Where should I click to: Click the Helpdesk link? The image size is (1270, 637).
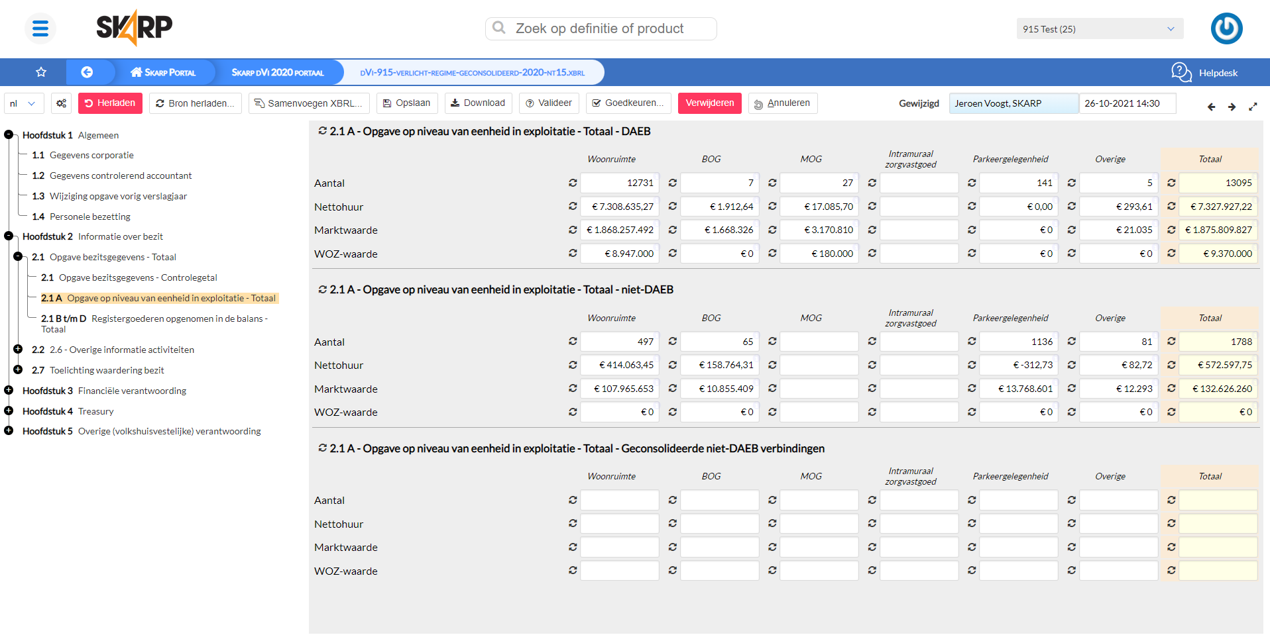pos(1205,73)
